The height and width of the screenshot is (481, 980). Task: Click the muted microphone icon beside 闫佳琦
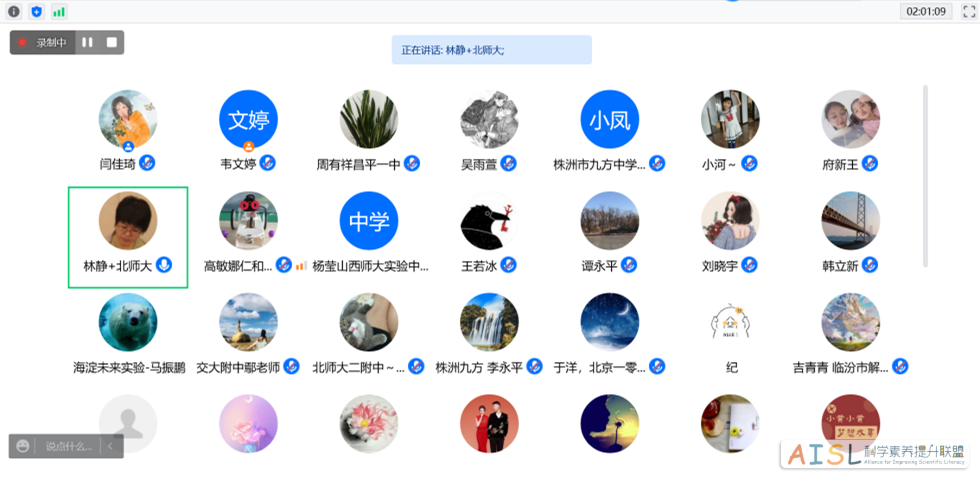coord(147,163)
